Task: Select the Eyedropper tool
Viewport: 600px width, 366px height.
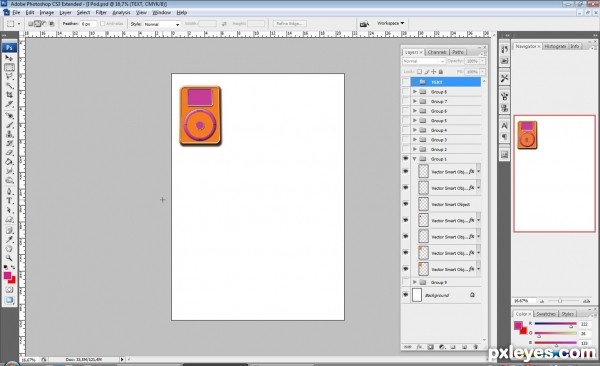Action: point(9,239)
